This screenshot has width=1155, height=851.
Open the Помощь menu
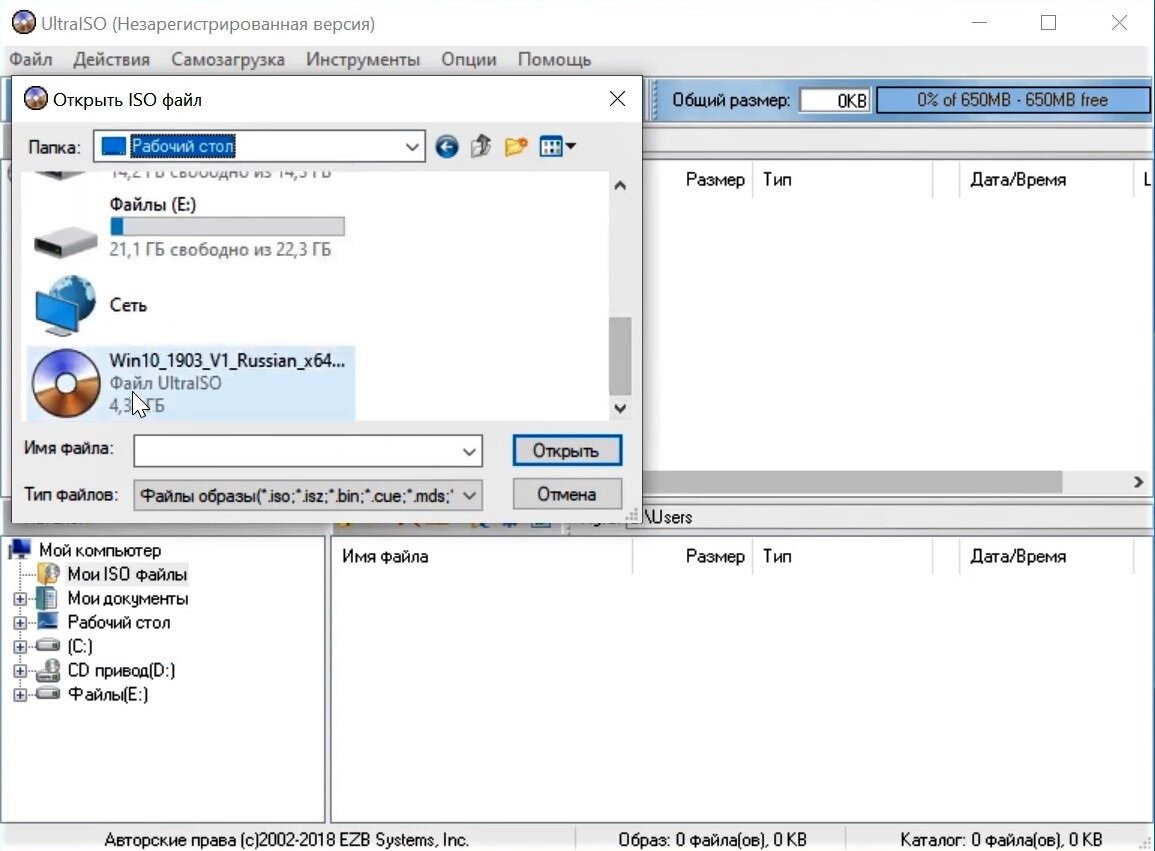coord(554,60)
